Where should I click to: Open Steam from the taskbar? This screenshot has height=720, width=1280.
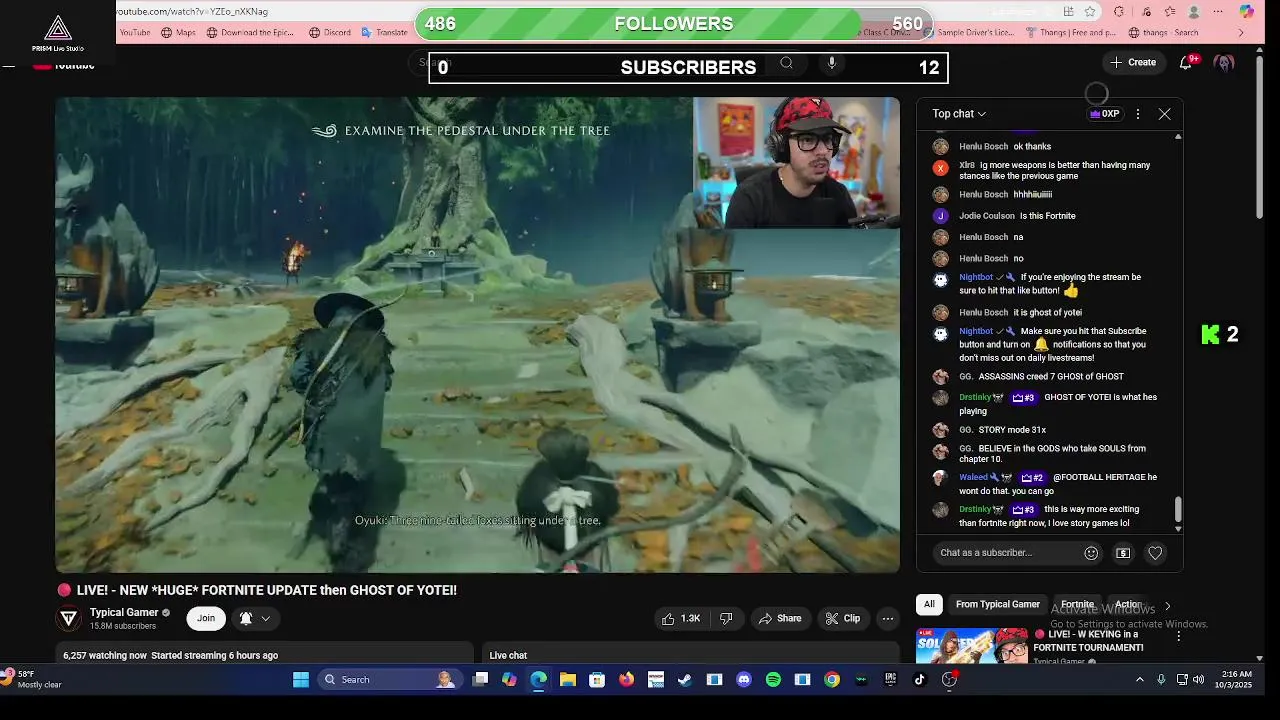point(685,680)
